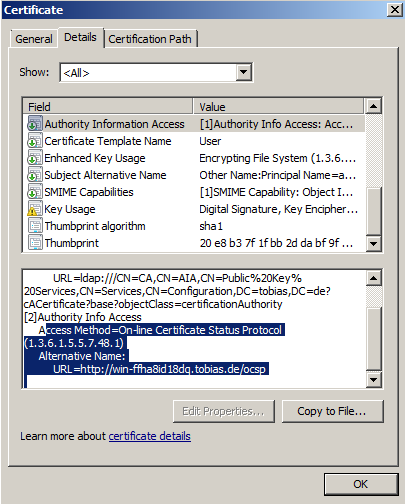Click the details pane scroll up arrow
This screenshot has width=405, height=504.
pyautogui.click(x=373, y=279)
